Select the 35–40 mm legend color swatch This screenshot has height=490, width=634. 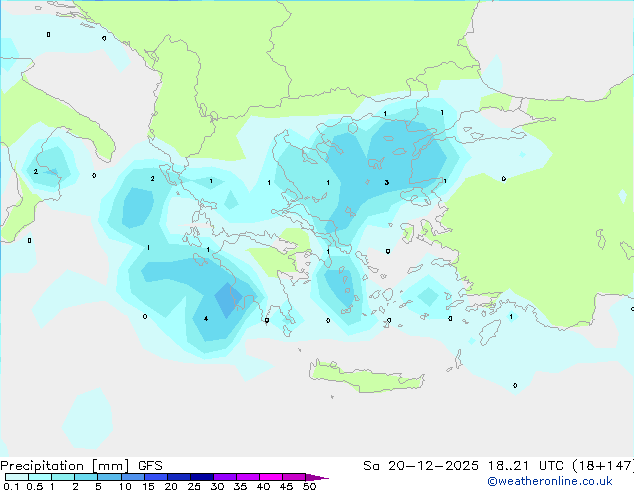click(x=247, y=477)
